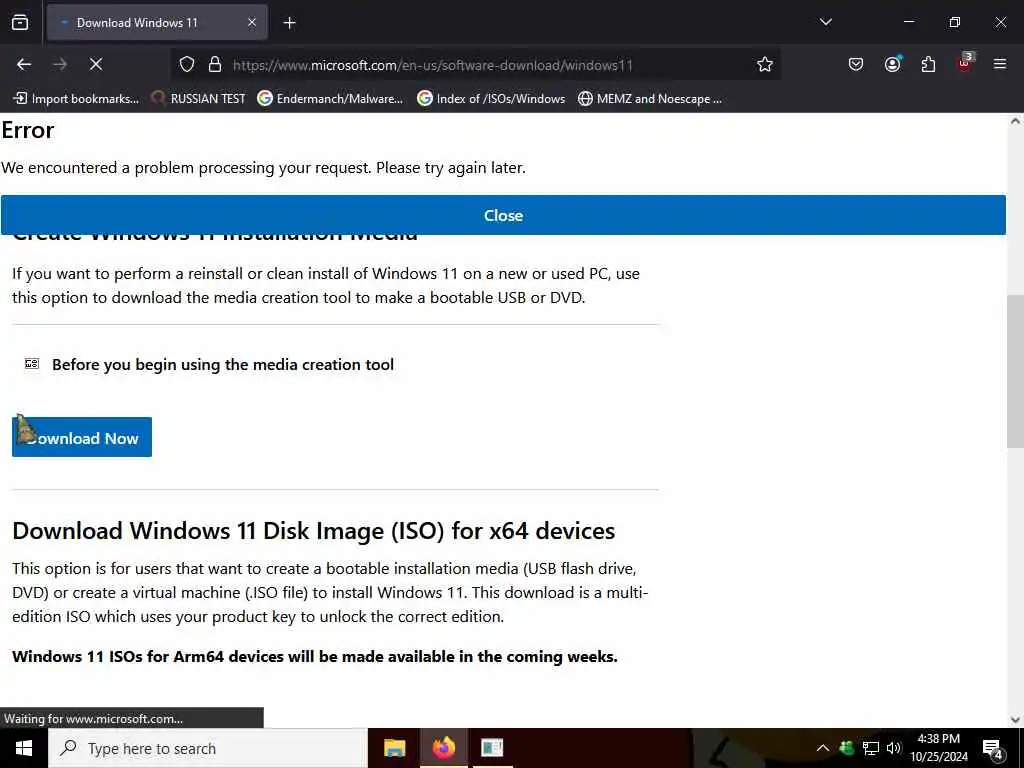Open the Firefox account menu
The height and width of the screenshot is (768, 1024).
[892, 64]
